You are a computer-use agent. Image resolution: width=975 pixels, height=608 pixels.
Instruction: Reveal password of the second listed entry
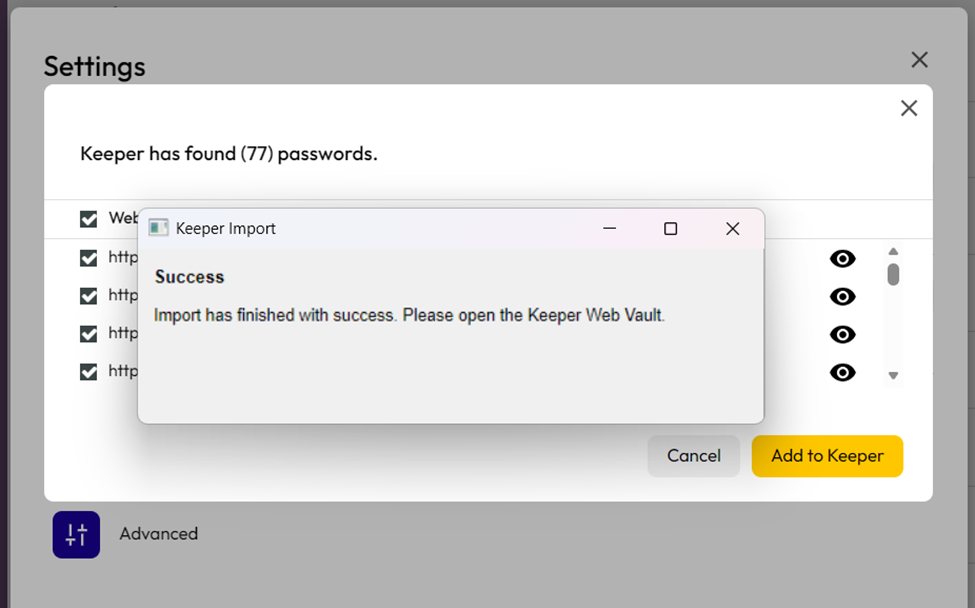pos(843,297)
